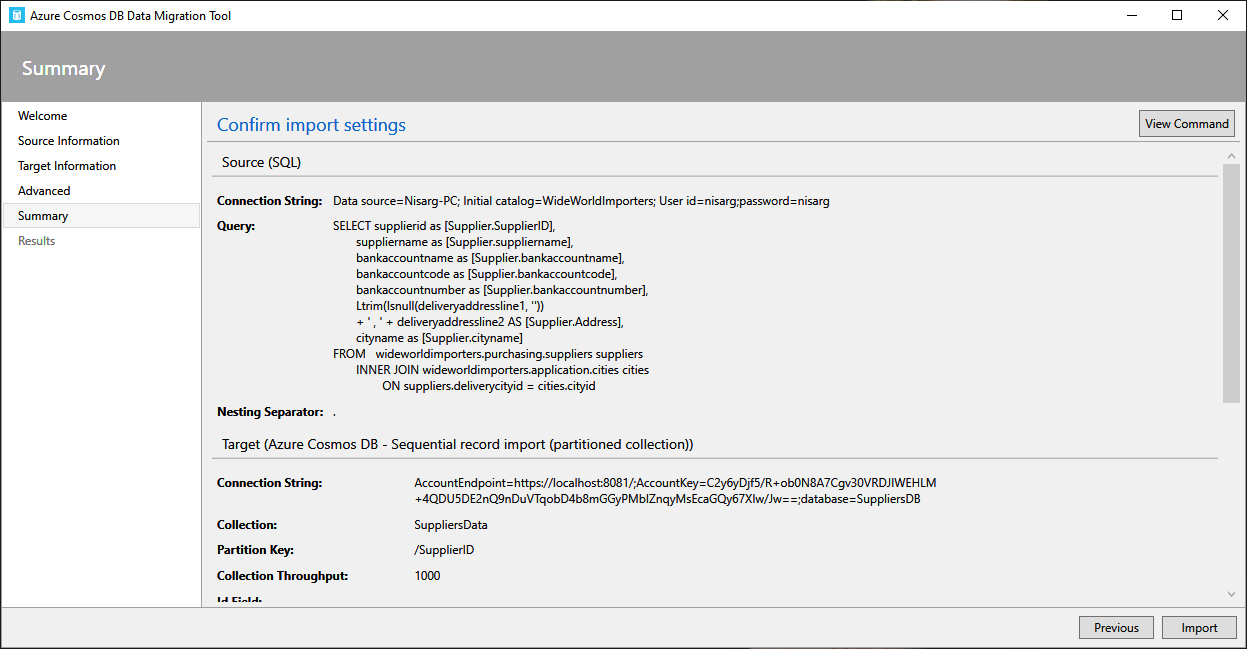
Task: Maximize the Data Migration Tool window
Action: [1177, 15]
